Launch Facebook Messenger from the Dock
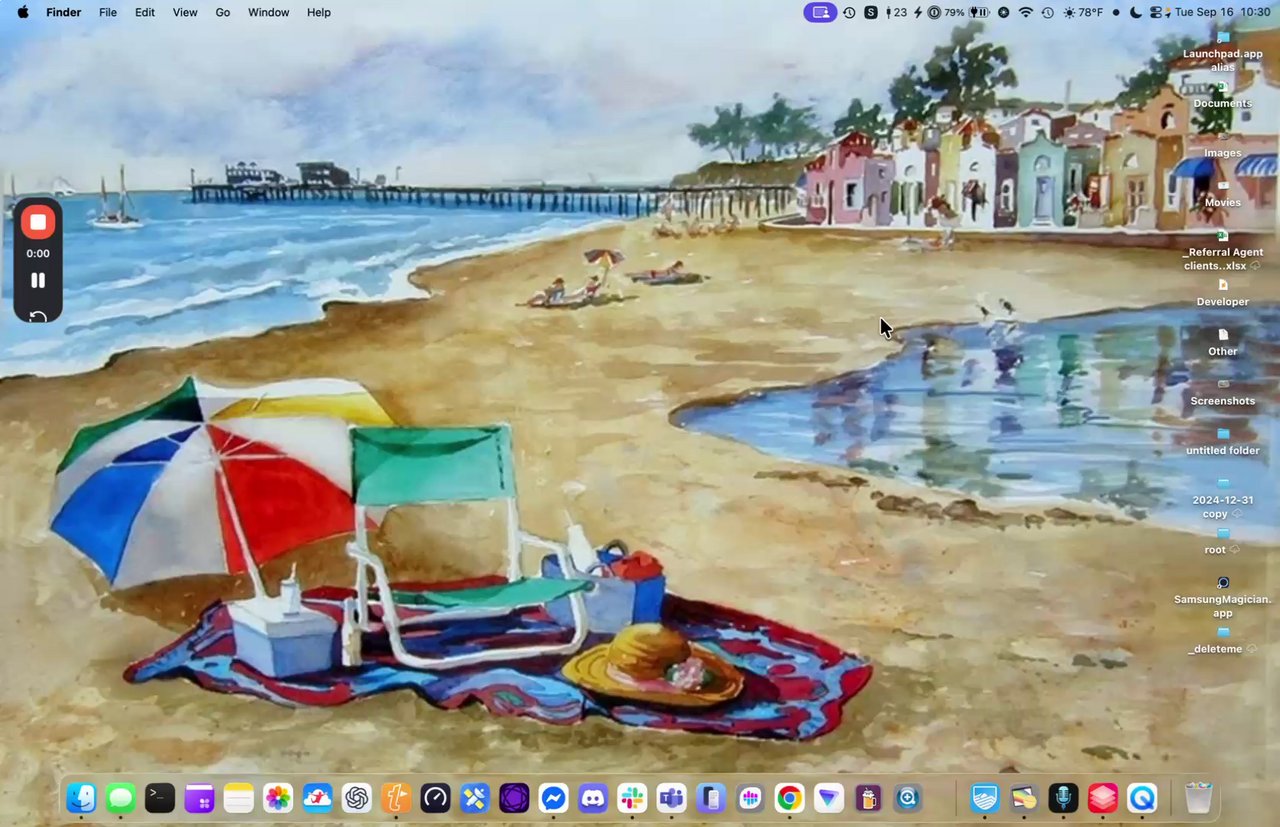The image size is (1280, 827). [553, 798]
